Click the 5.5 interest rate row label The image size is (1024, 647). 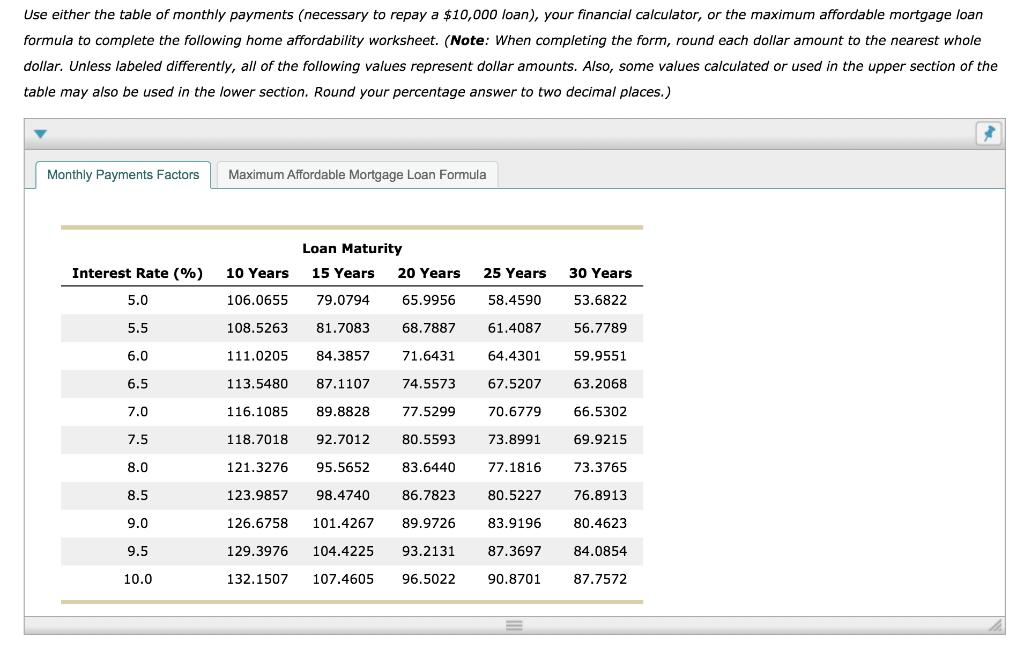[x=138, y=328]
